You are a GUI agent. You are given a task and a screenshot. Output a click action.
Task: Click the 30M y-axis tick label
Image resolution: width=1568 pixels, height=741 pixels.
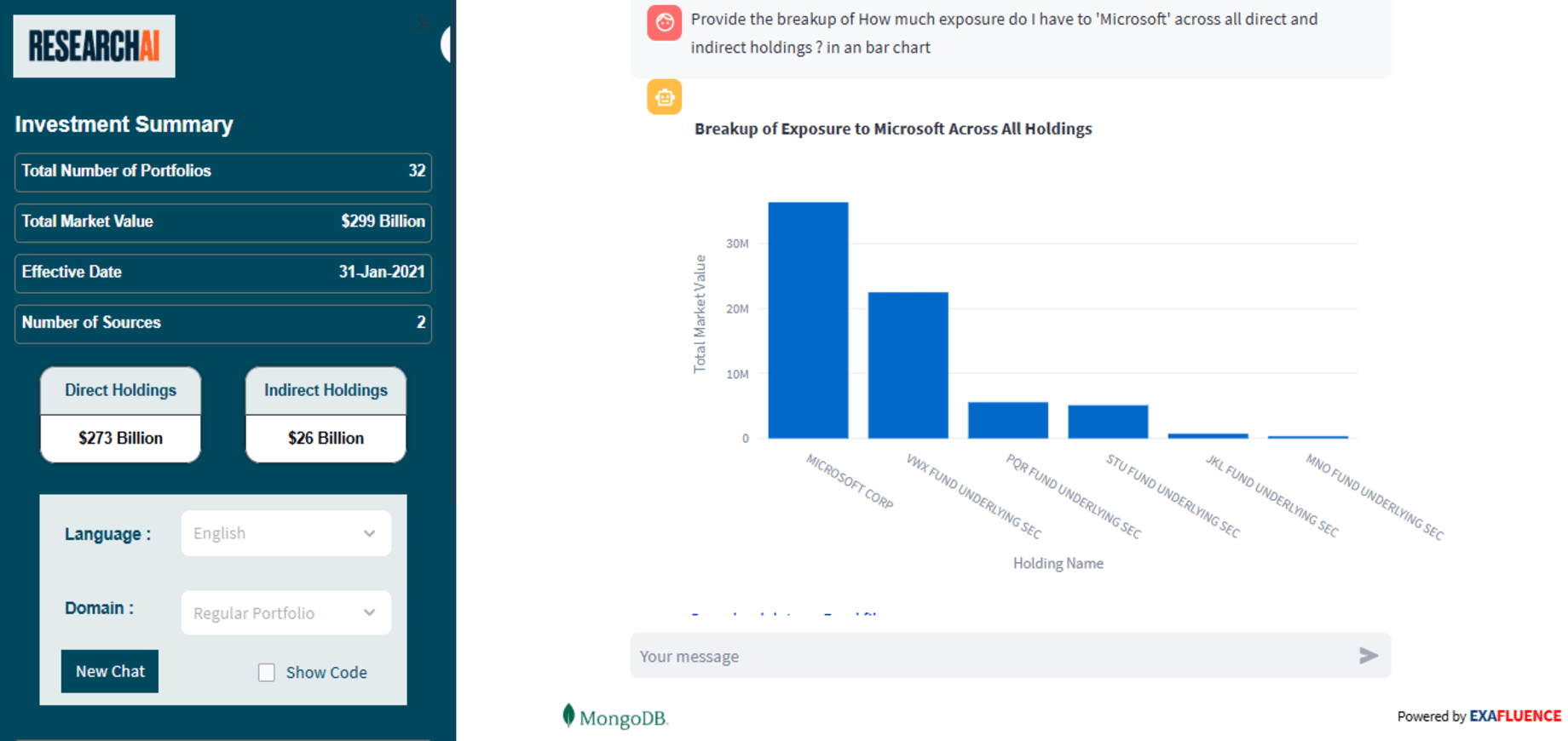737,244
